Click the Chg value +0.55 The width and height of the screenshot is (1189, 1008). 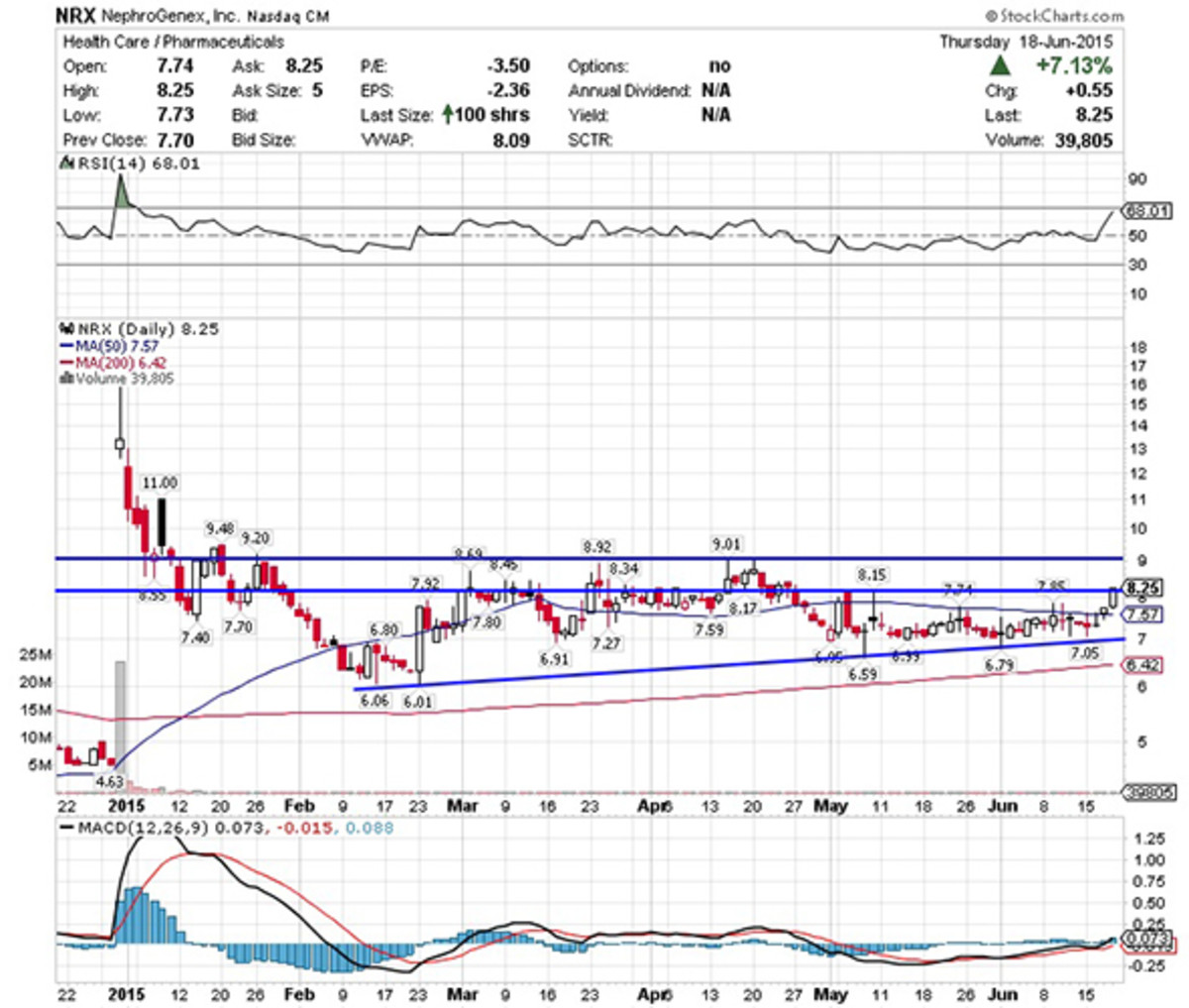[x=1089, y=91]
